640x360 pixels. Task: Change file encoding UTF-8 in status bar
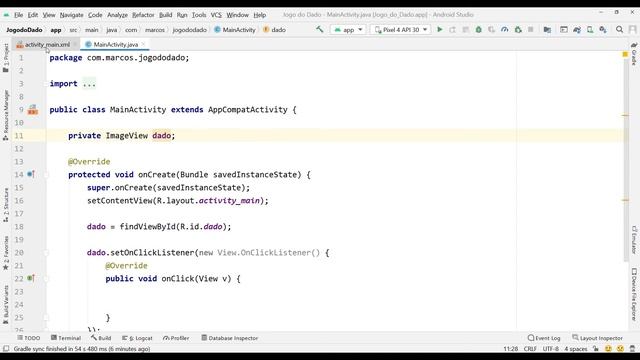[551, 349]
